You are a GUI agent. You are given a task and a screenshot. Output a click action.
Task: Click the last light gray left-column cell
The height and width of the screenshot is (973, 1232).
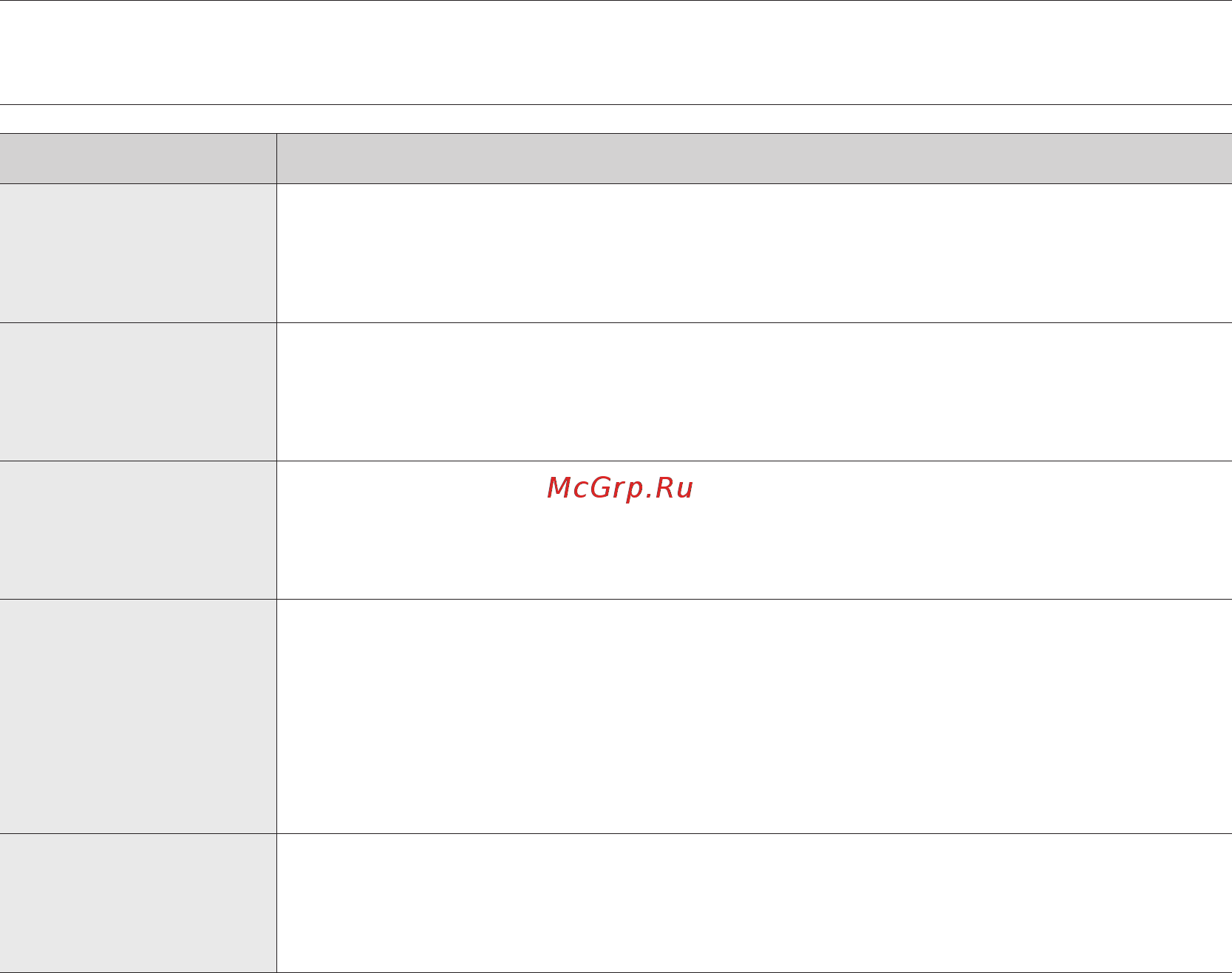coord(138,903)
